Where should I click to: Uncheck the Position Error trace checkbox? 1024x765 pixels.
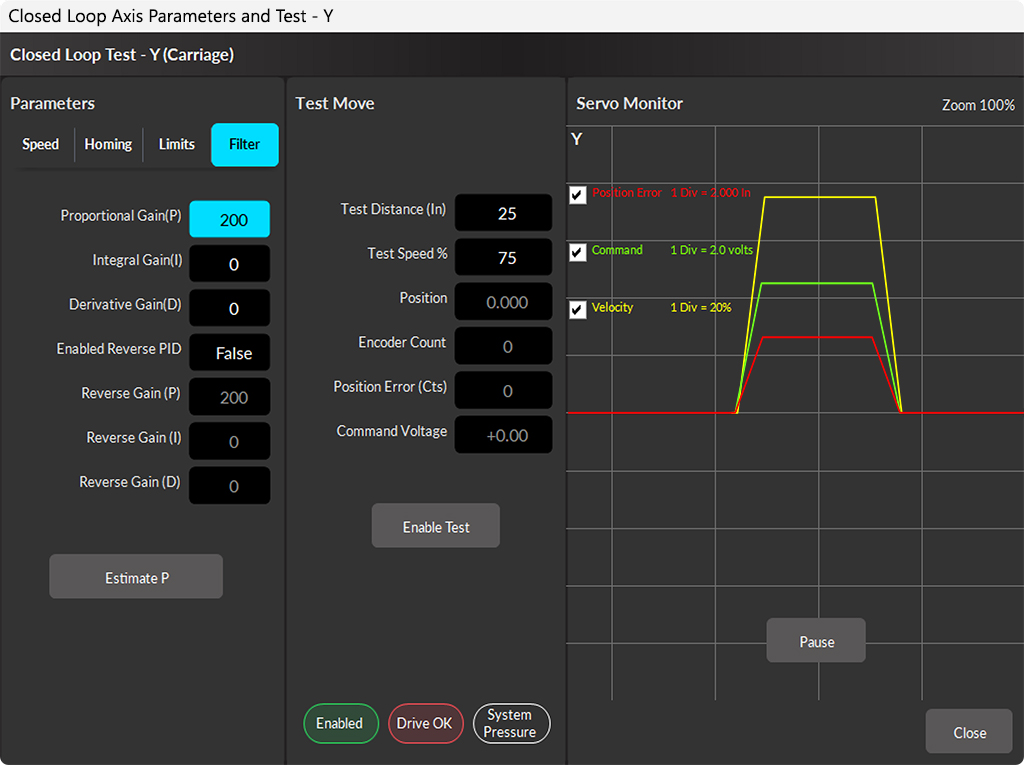click(578, 195)
